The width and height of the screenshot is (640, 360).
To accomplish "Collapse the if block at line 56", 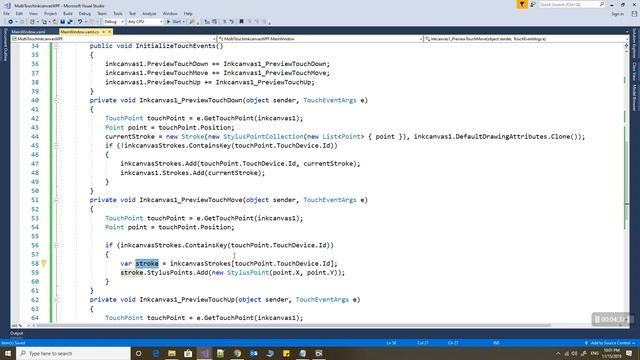I will tap(56, 245).
